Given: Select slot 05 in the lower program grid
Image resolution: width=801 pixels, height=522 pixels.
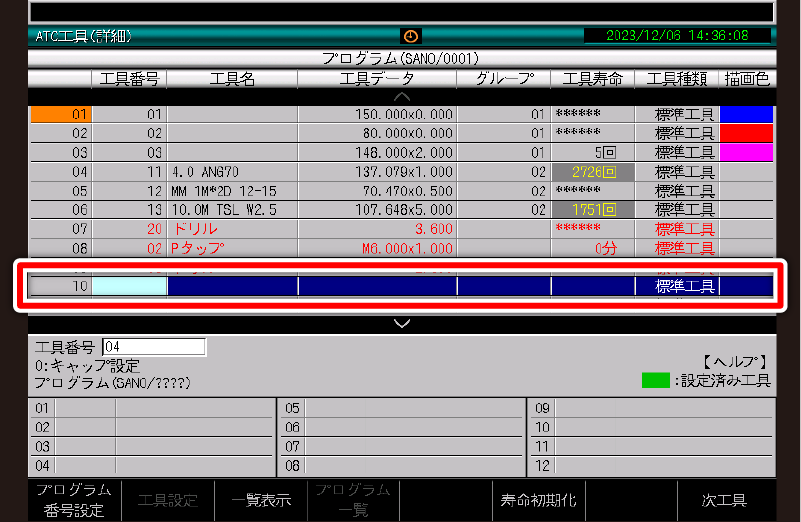Looking at the screenshot, I should click(x=400, y=408).
